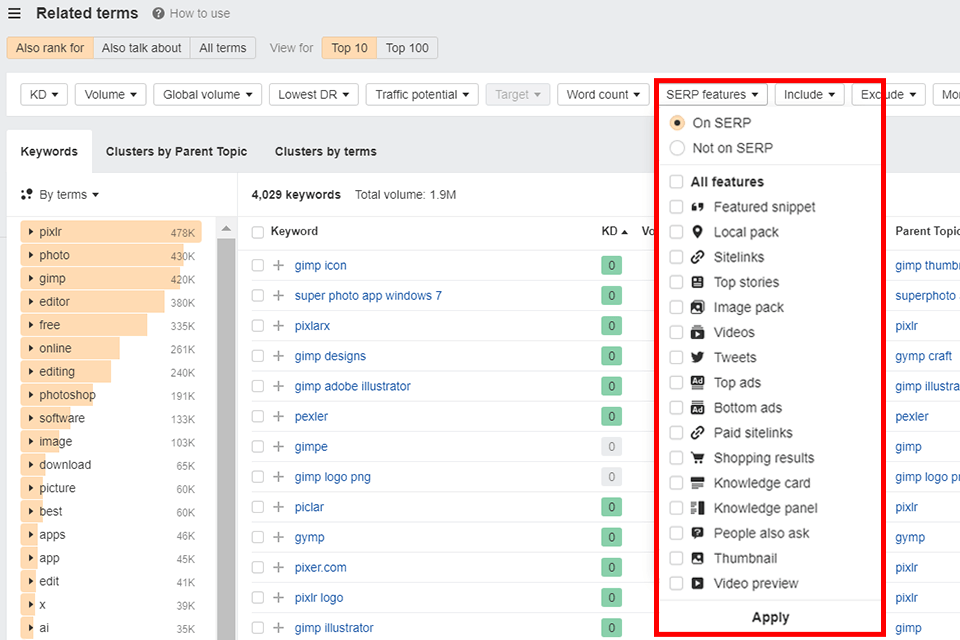Open the Word count dropdown

[603, 94]
